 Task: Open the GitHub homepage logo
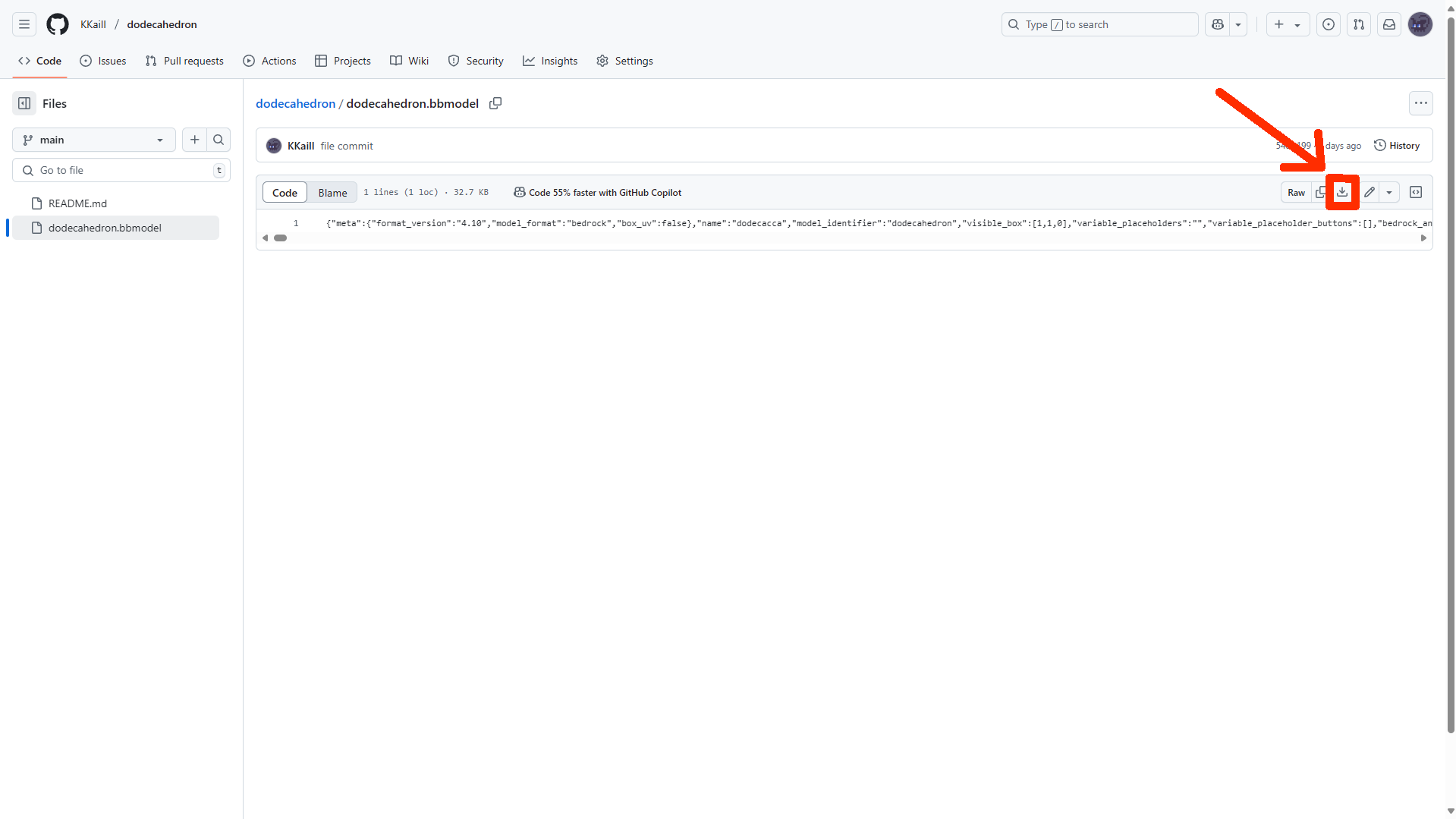(58, 24)
